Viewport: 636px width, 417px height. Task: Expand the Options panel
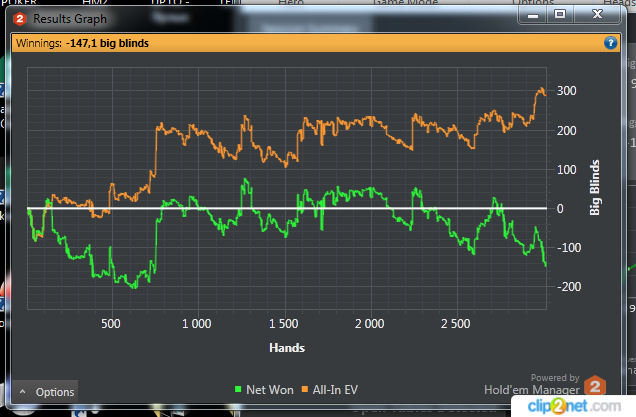click(47, 392)
